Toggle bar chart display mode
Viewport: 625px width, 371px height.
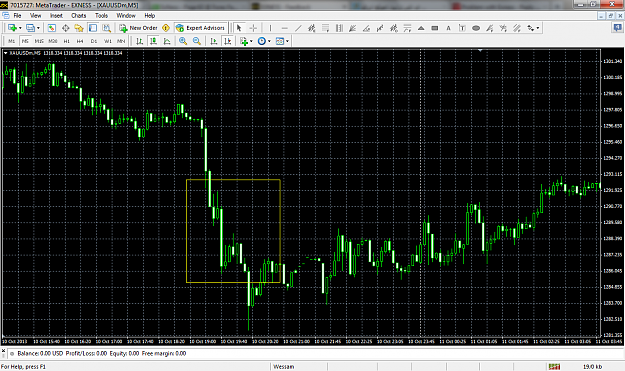[x=140, y=41]
